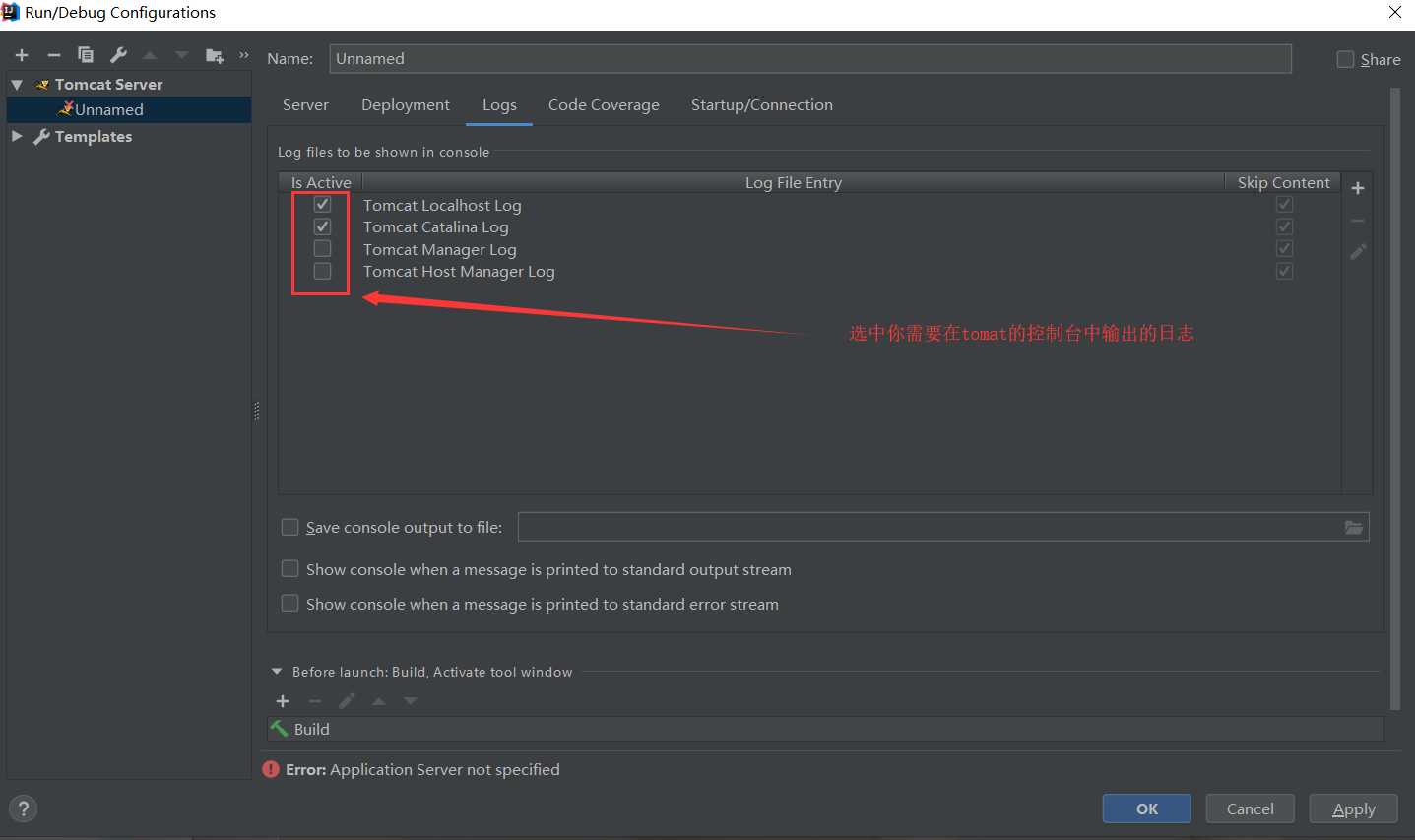
Task: Browse for console output file location
Action: tap(1354, 528)
